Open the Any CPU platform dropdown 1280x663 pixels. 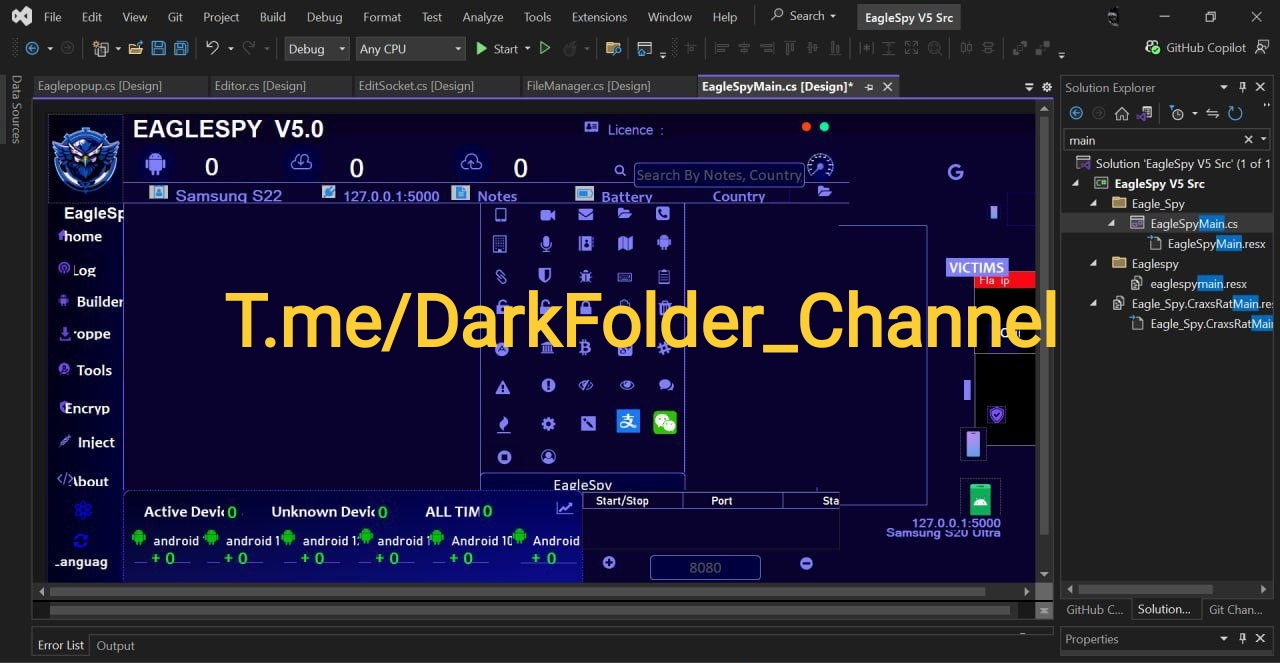pyautogui.click(x=411, y=48)
